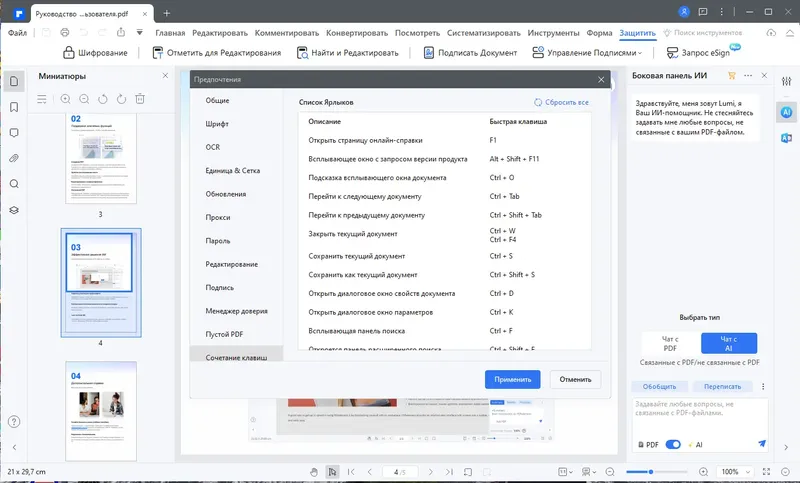This screenshot has width=800, height=483.
Task: Open thumbnails panel options list icon
Action: (x=42, y=99)
